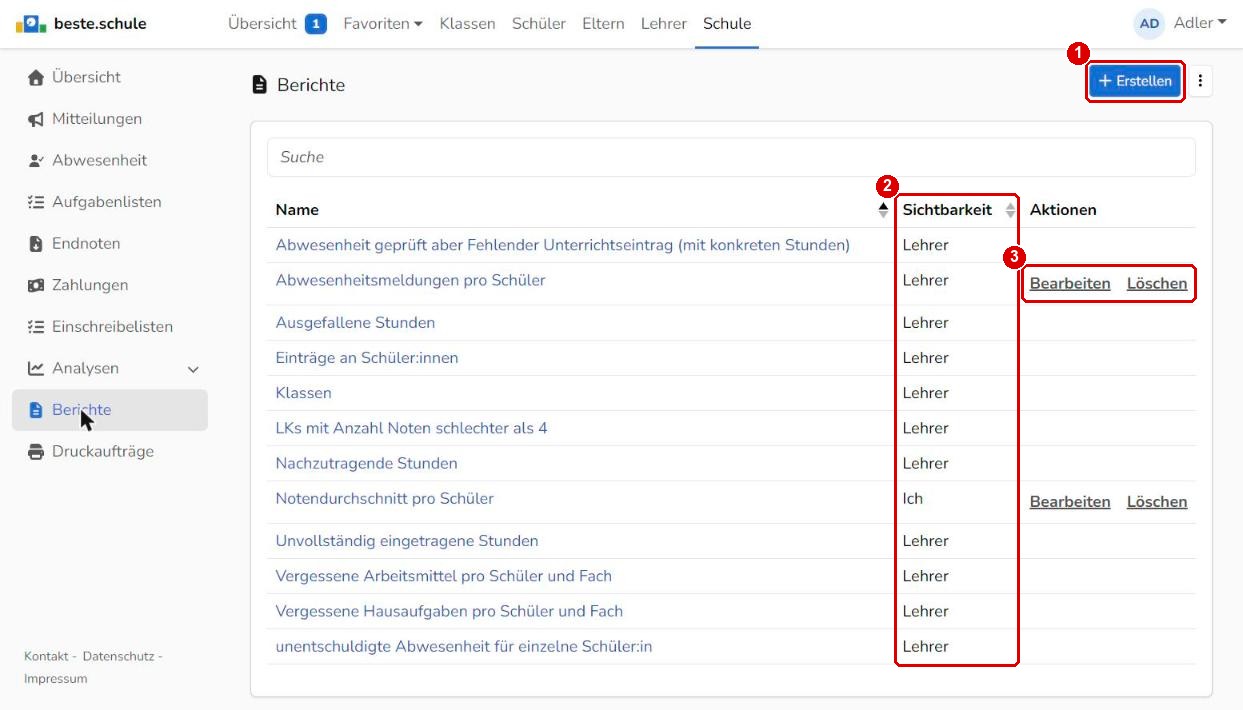Image resolution: width=1243 pixels, height=710 pixels.
Task: Click the Zahlungen banknote icon
Action: pyautogui.click(x=36, y=285)
